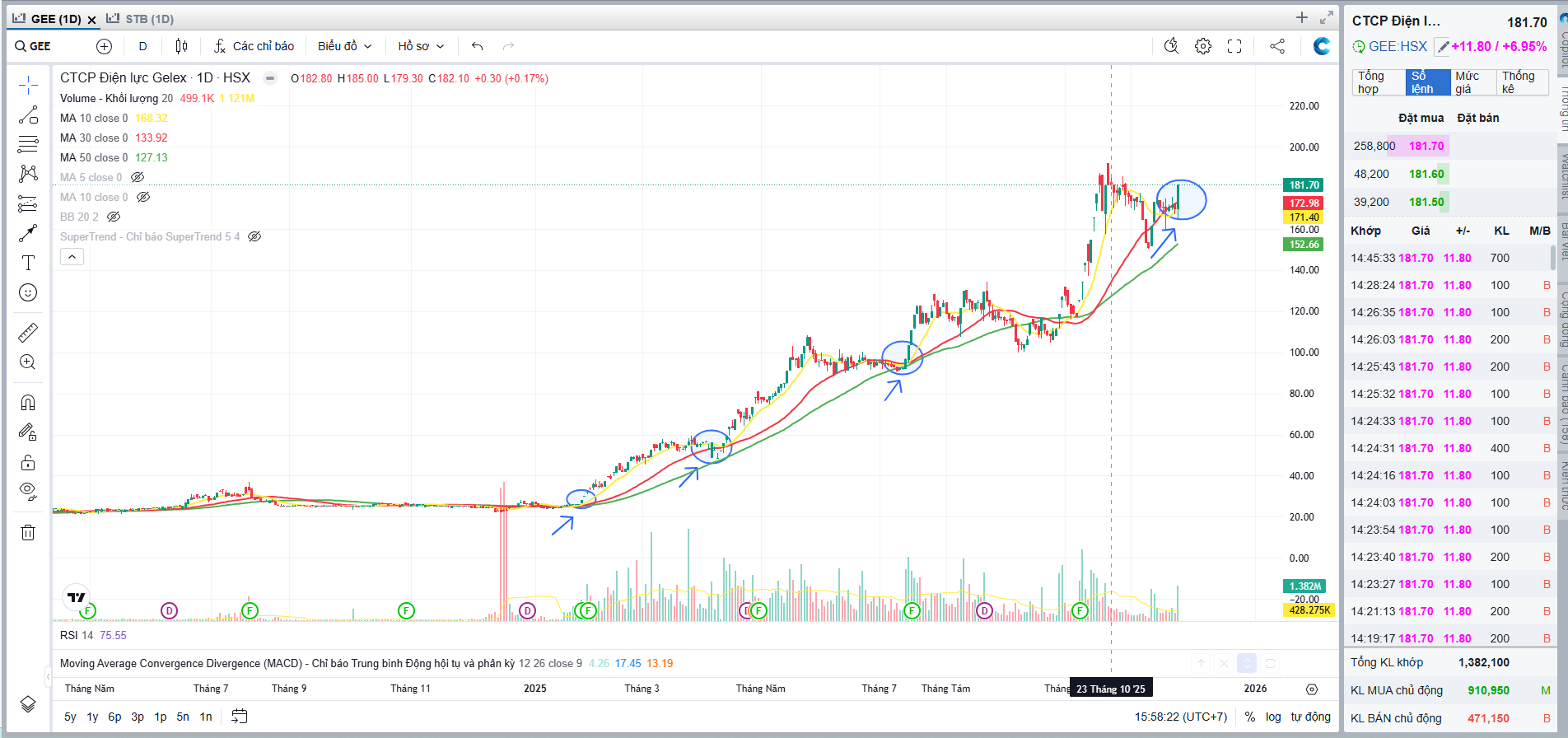
Task: Open the Thống kê tab
Action: point(1519,82)
